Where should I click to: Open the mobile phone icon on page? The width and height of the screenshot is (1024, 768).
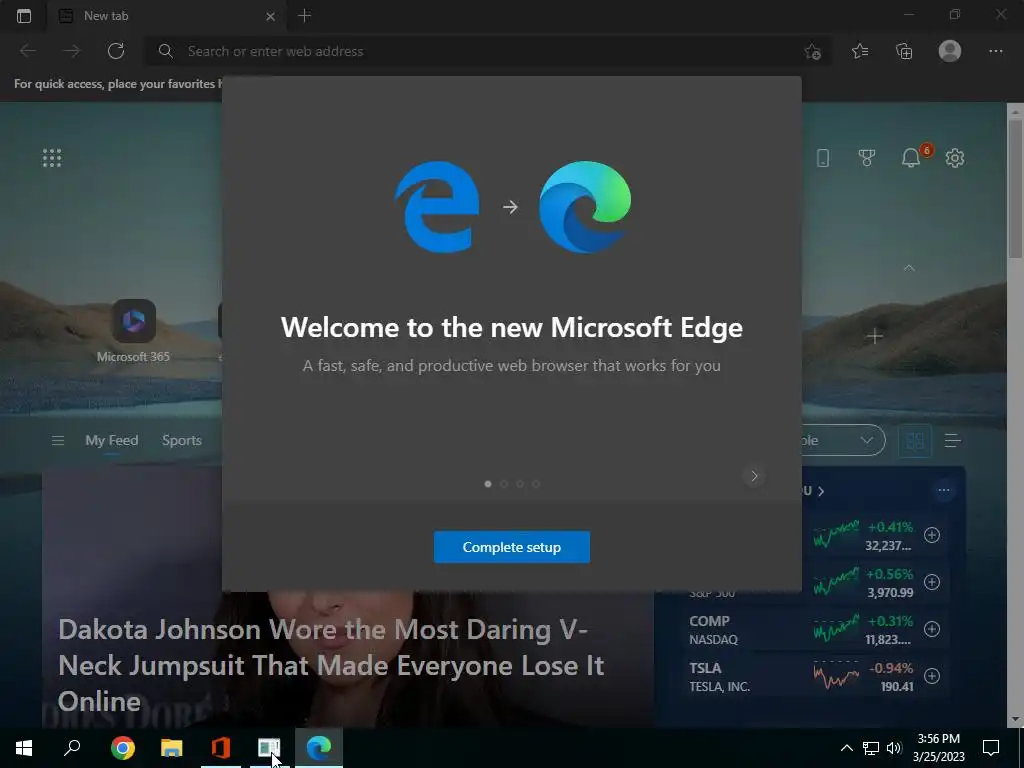pos(823,158)
